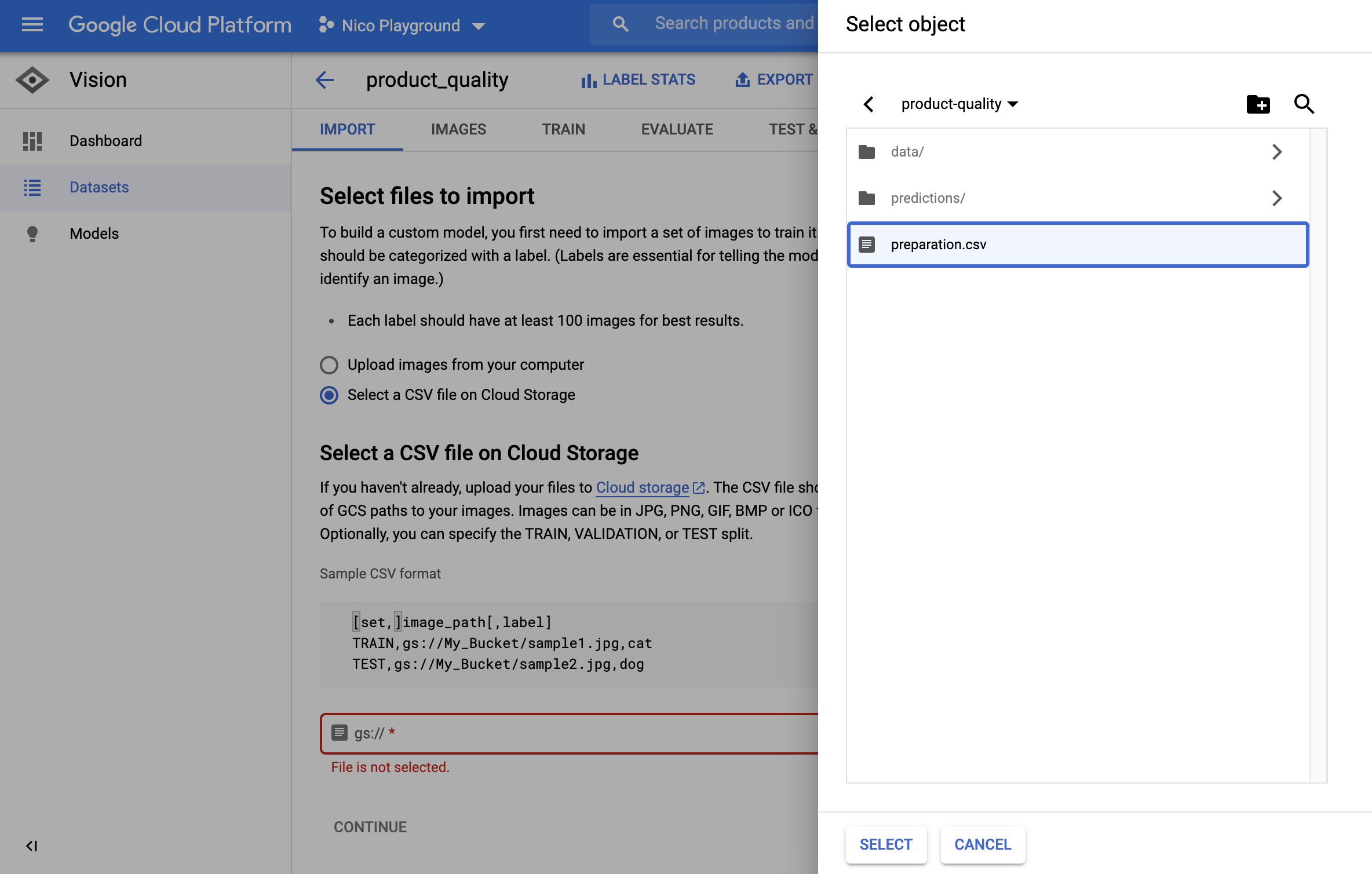Open the hamburger navigation menu

pyautogui.click(x=32, y=25)
